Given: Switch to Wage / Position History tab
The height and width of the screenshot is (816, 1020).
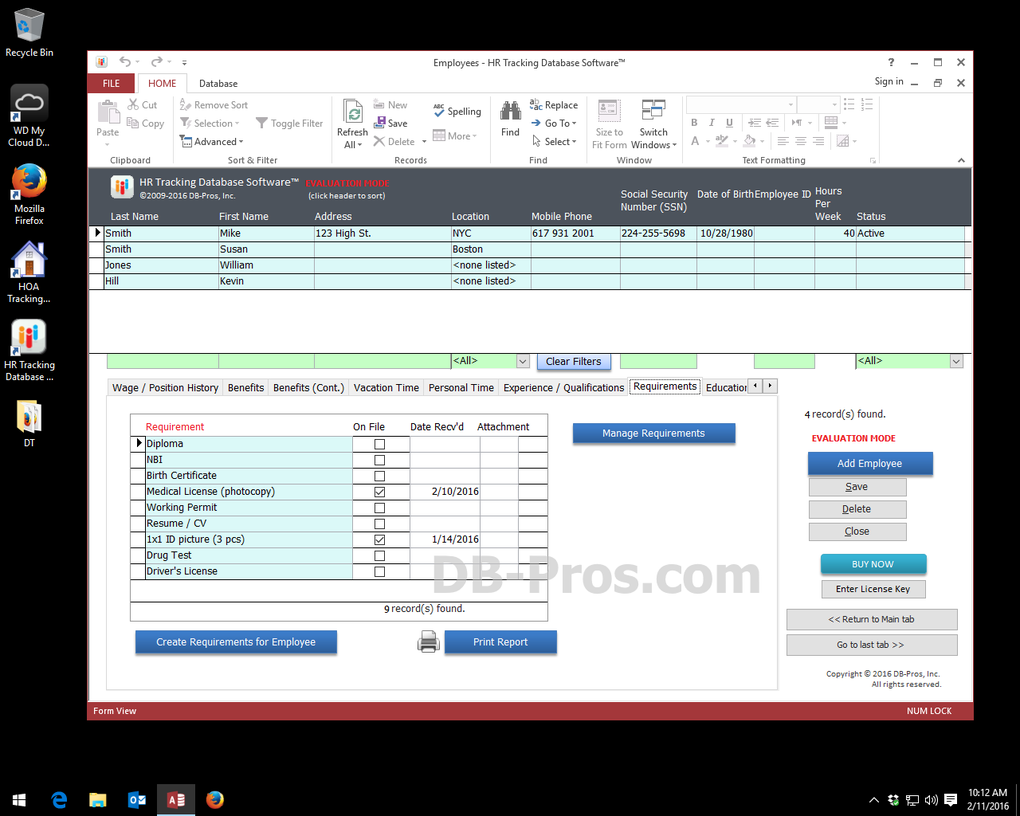Looking at the screenshot, I should tap(165, 388).
